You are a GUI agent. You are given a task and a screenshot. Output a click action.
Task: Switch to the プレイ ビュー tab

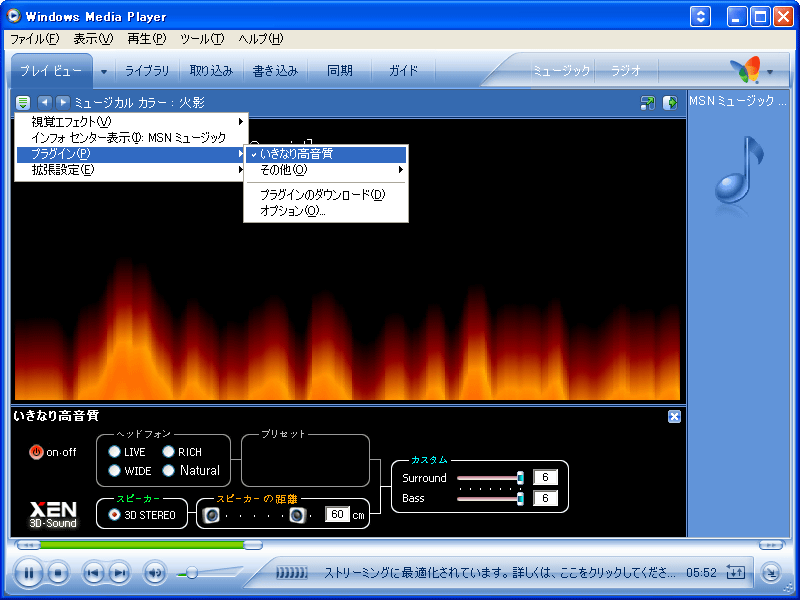(x=51, y=71)
